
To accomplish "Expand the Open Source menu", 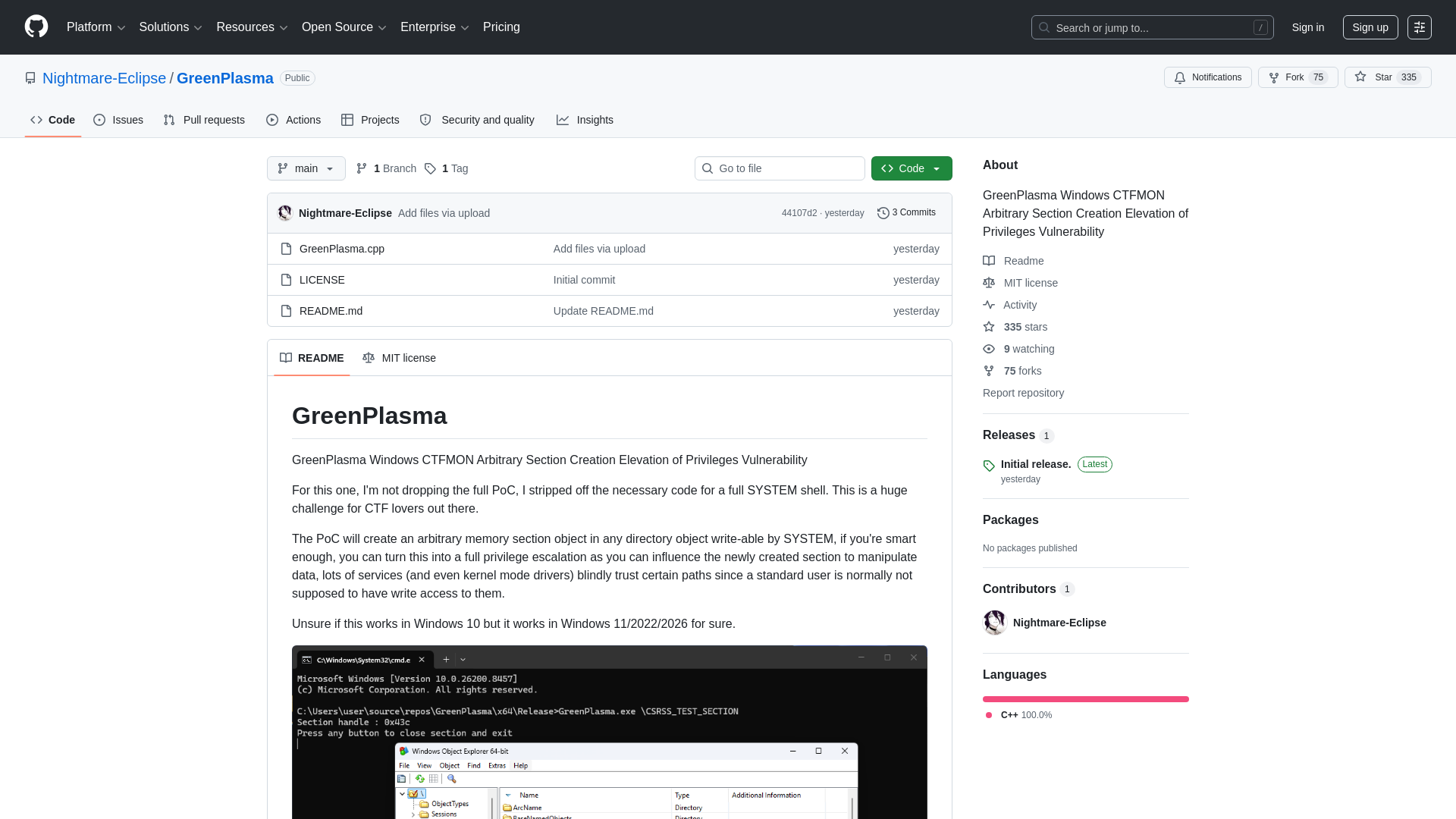I will pos(344,27).
